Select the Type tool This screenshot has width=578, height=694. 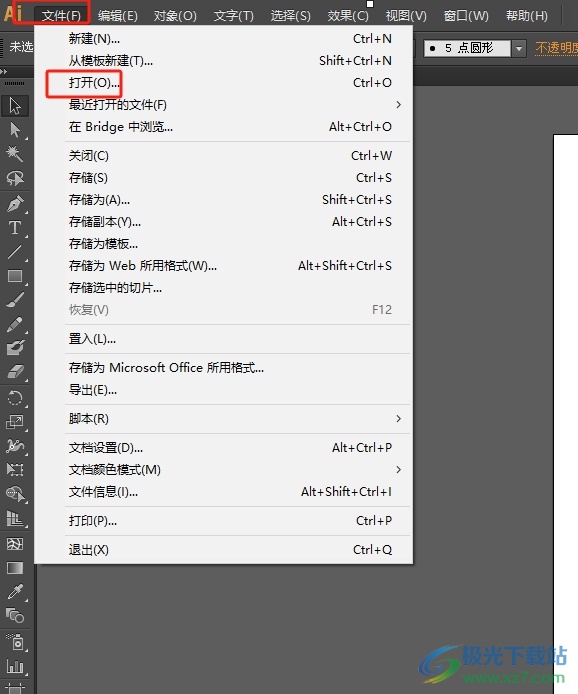[15, 227]
